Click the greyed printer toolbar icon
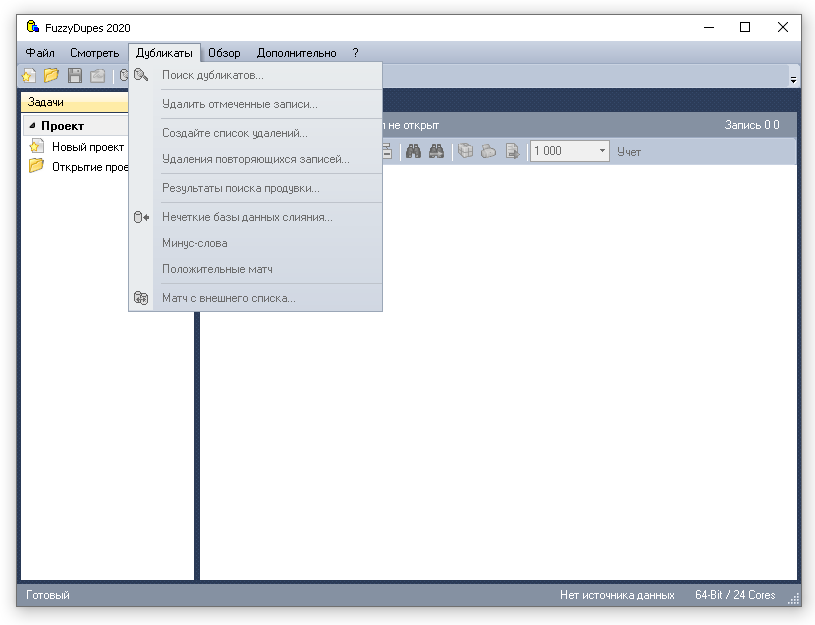The image size is (815, 625). pos(489,151)
